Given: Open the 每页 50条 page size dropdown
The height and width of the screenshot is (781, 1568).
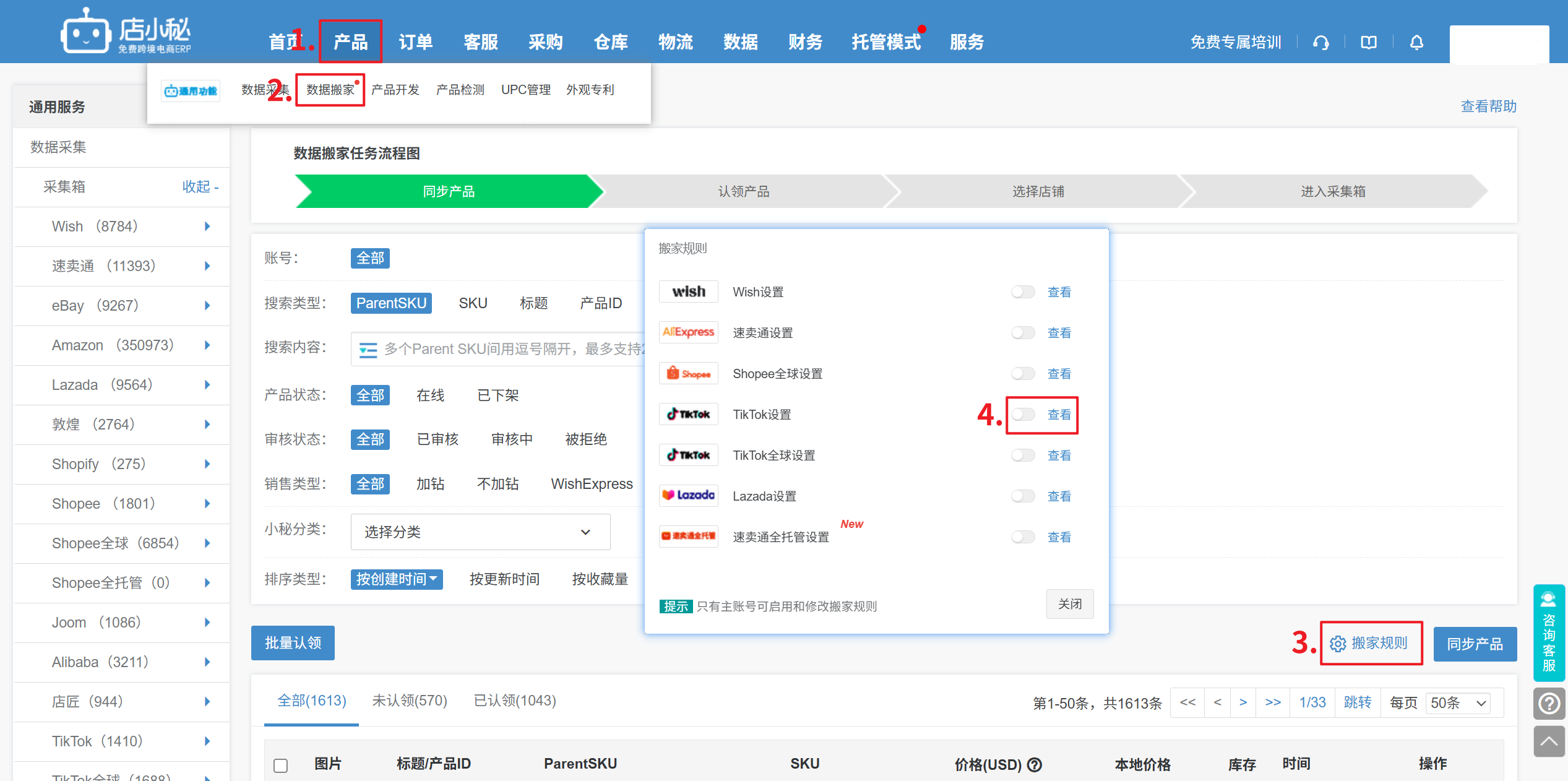Looking at the screenshot, I should tap(1458, 703).
